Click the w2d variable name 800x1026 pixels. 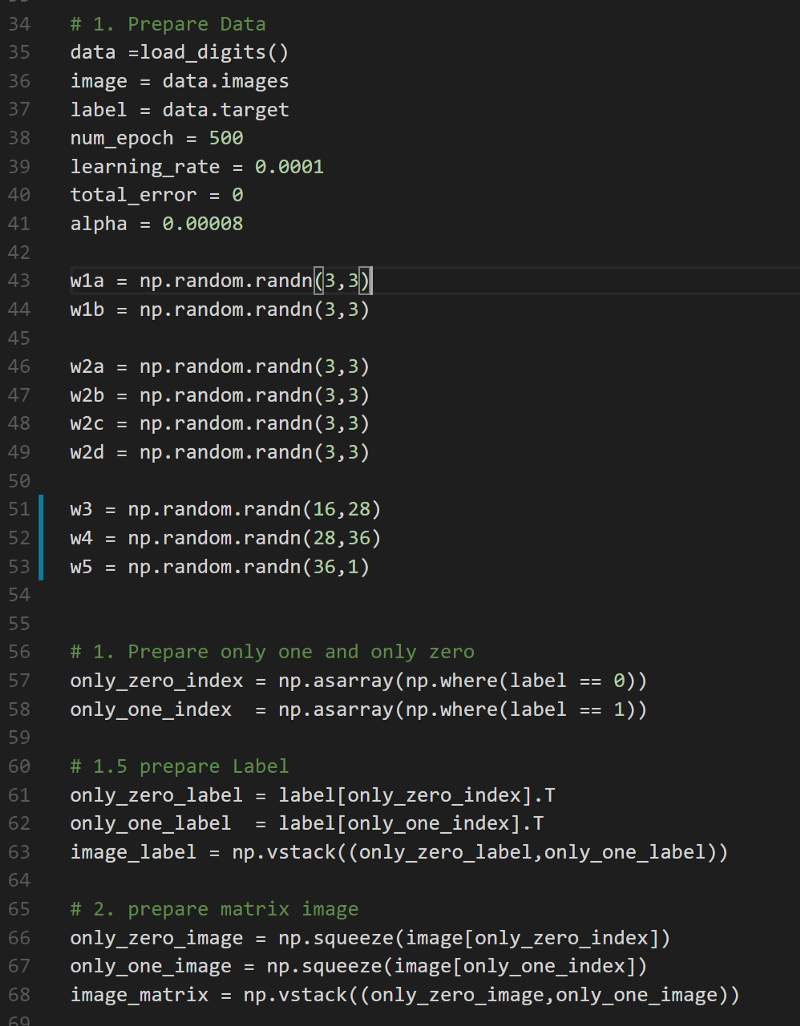pos(87,452)
